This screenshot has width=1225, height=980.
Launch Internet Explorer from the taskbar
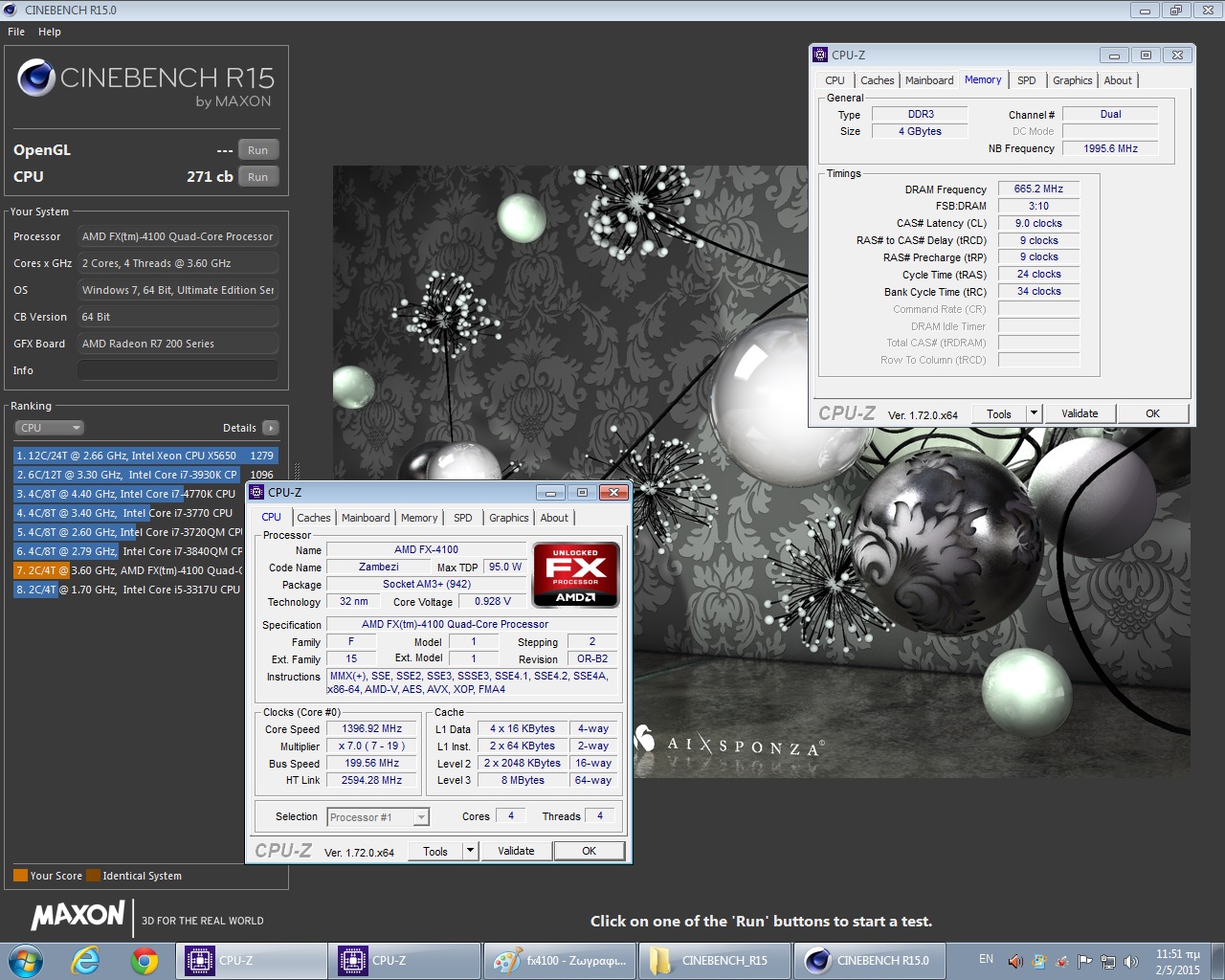85,960
